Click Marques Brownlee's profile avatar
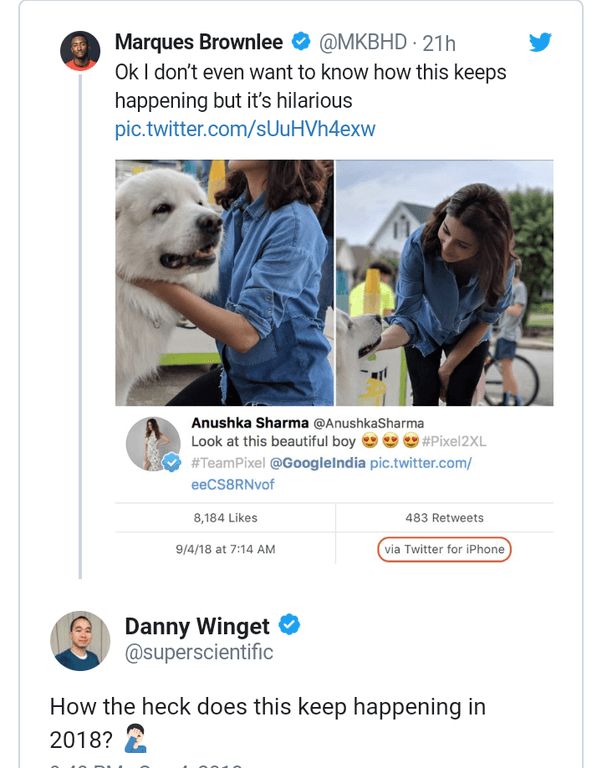This screenshot has width=602, height=768. pos(78,50)
